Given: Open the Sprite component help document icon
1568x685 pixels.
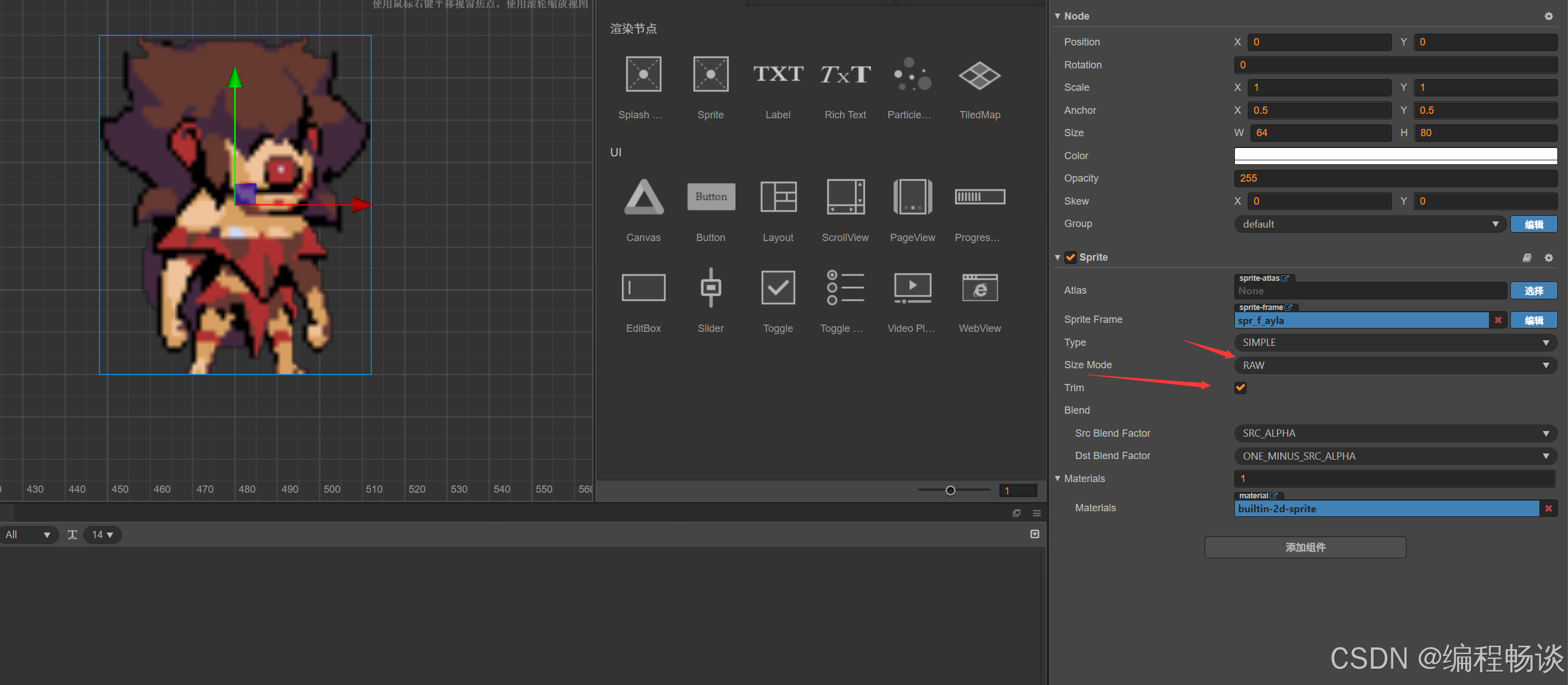Looking at the screenshot, I should tap(1526, 258).
